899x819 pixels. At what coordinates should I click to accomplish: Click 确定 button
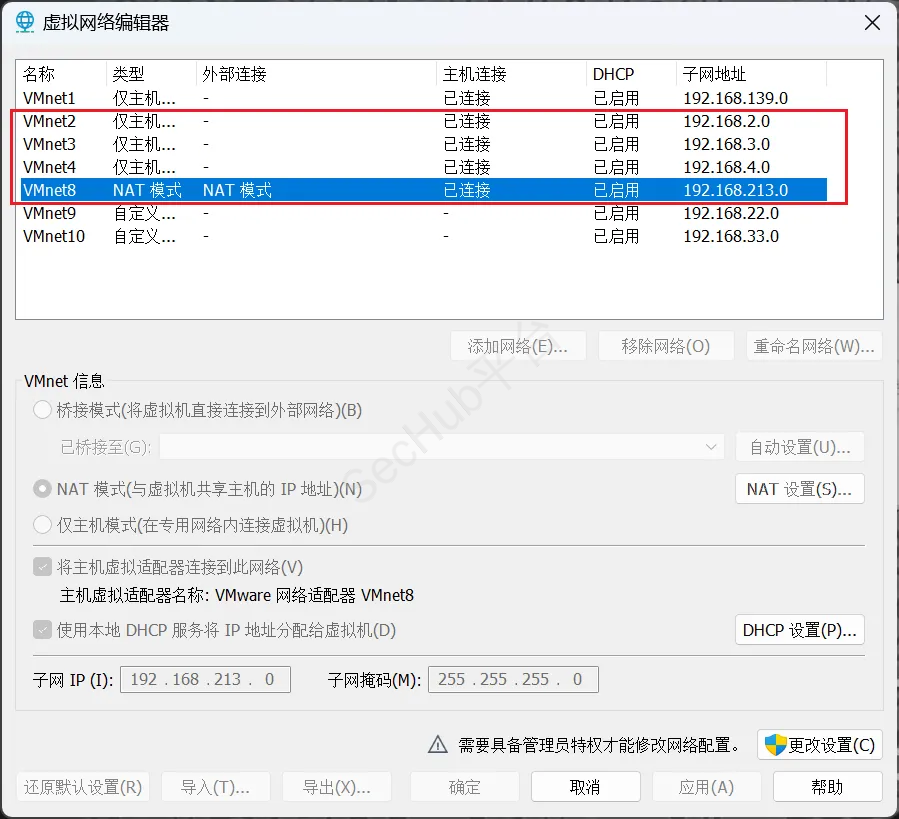(x=464, y=787)
